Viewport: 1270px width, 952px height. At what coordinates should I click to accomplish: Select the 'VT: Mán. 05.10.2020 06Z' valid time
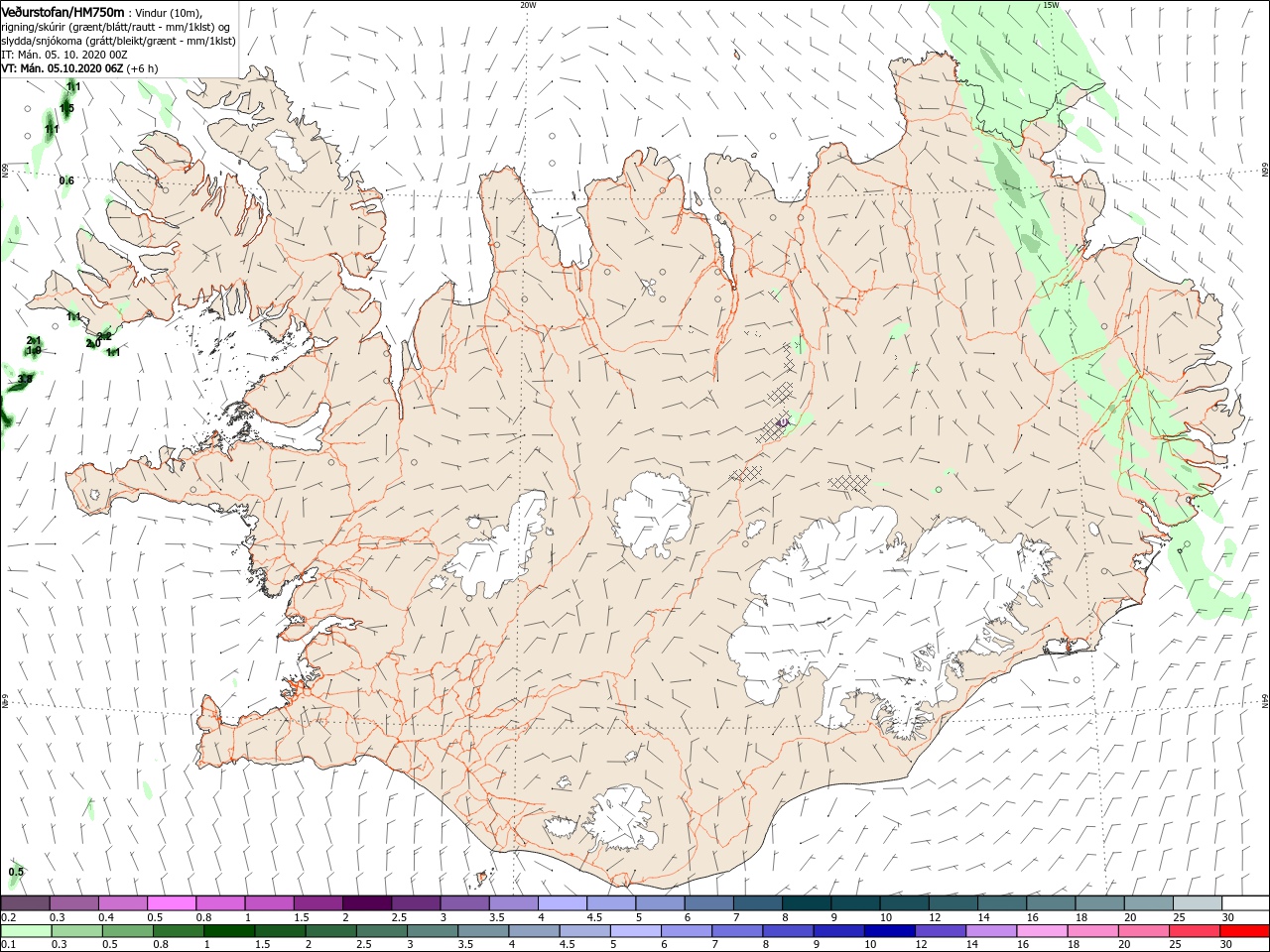pos(62,68)
